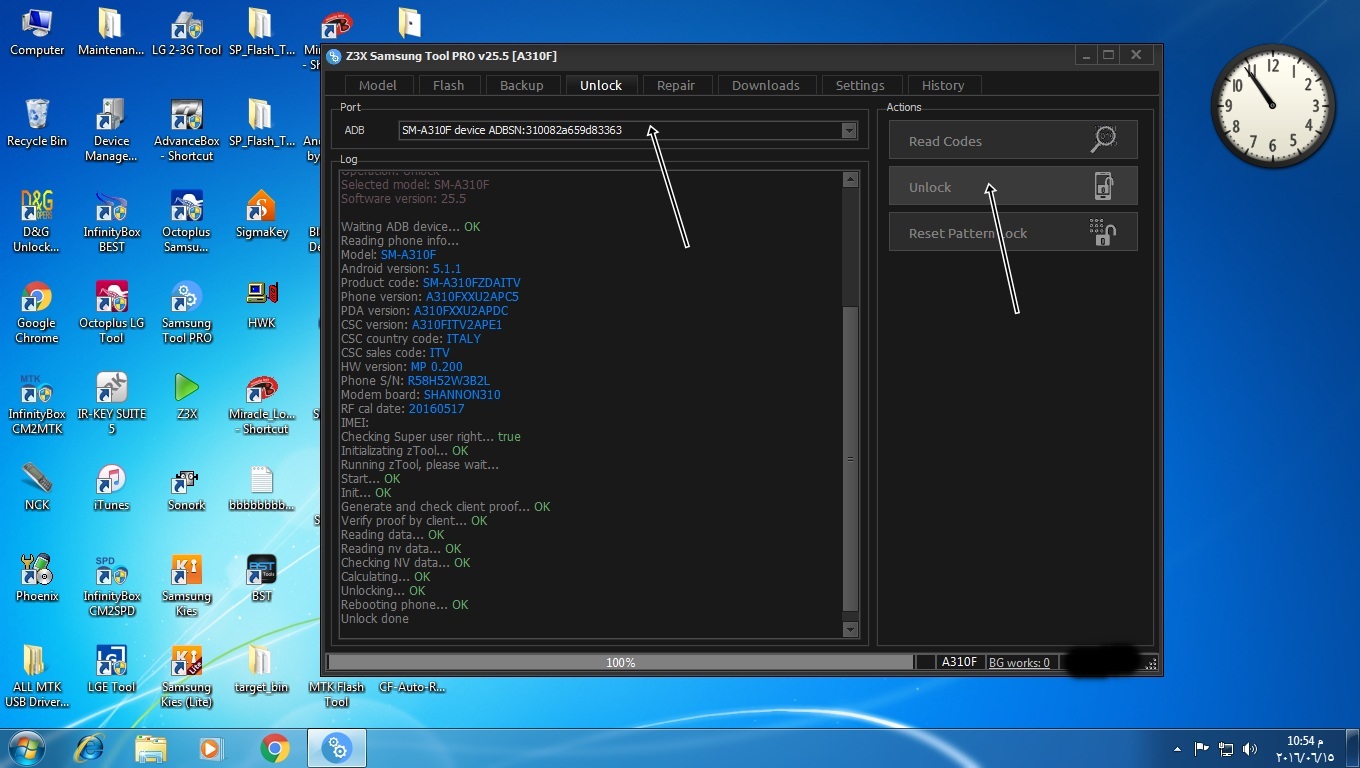Open Windows Media Player taskbar icon
Viewport: 1360px width, 768px height.
click(x=211, y=748)
